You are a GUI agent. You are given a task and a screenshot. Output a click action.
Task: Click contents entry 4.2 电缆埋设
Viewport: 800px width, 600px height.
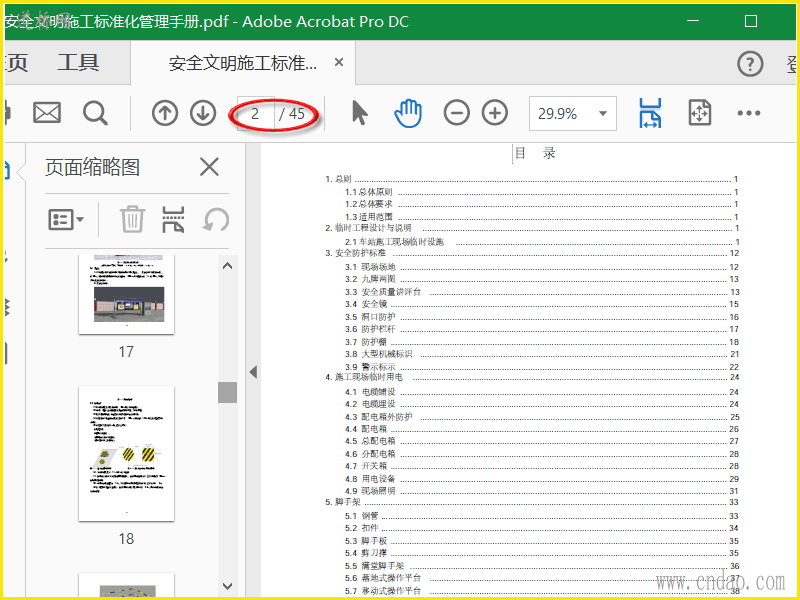click(x=541, y=404)
